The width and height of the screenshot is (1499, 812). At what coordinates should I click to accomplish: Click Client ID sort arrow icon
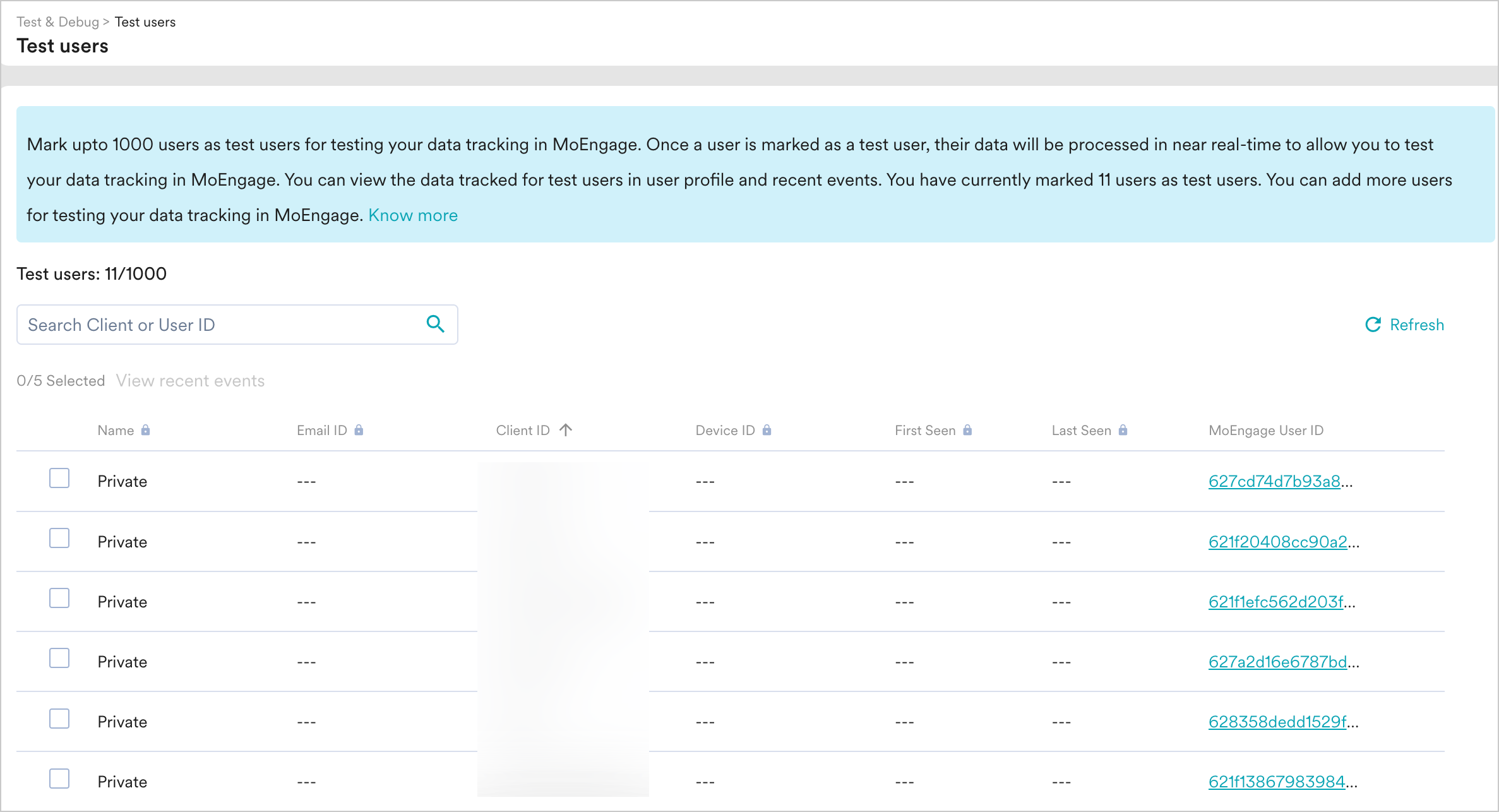point(566,430)
